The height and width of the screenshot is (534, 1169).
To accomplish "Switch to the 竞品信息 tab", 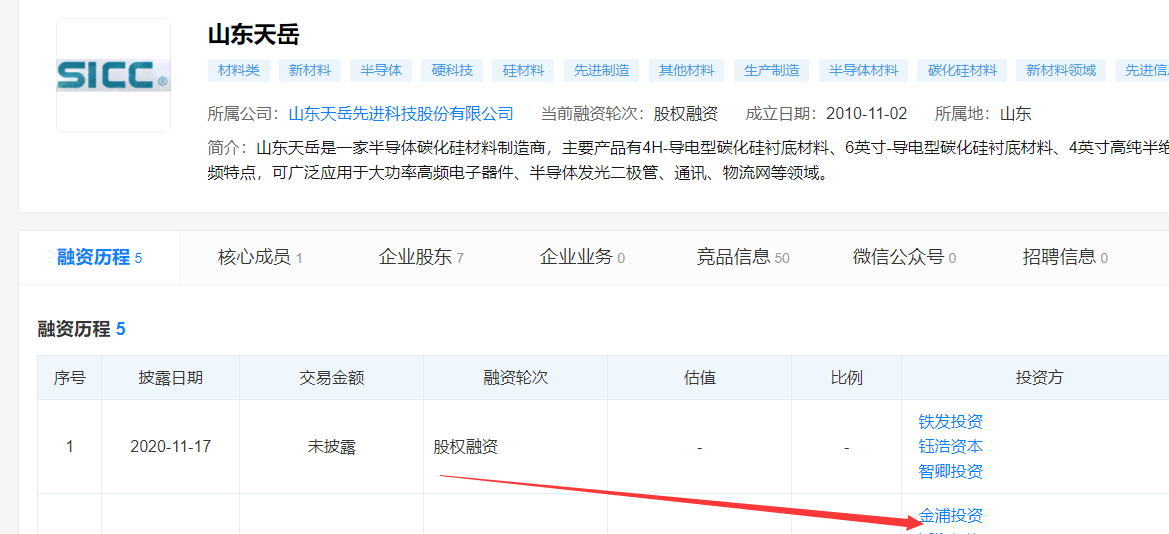I will (743, 257).
